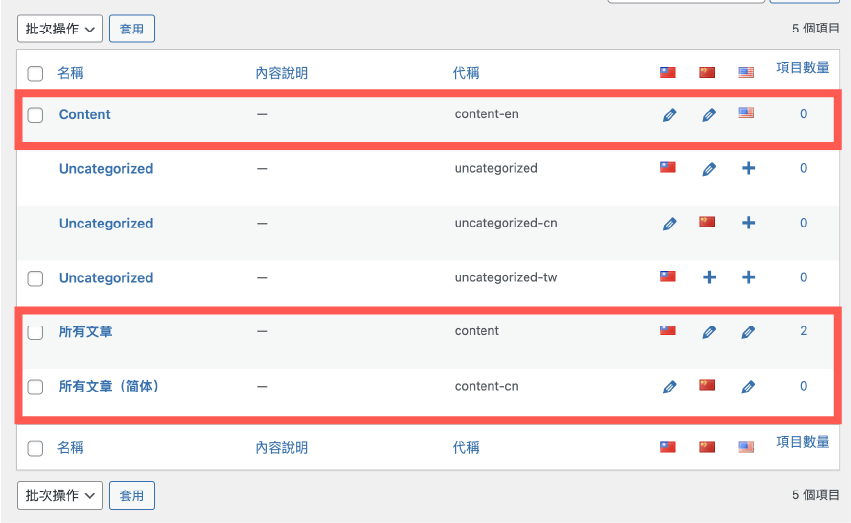Screen dimensions: 851x523
Task: Edit English translation of 所有文章（简体）
Action: point(747,386)
